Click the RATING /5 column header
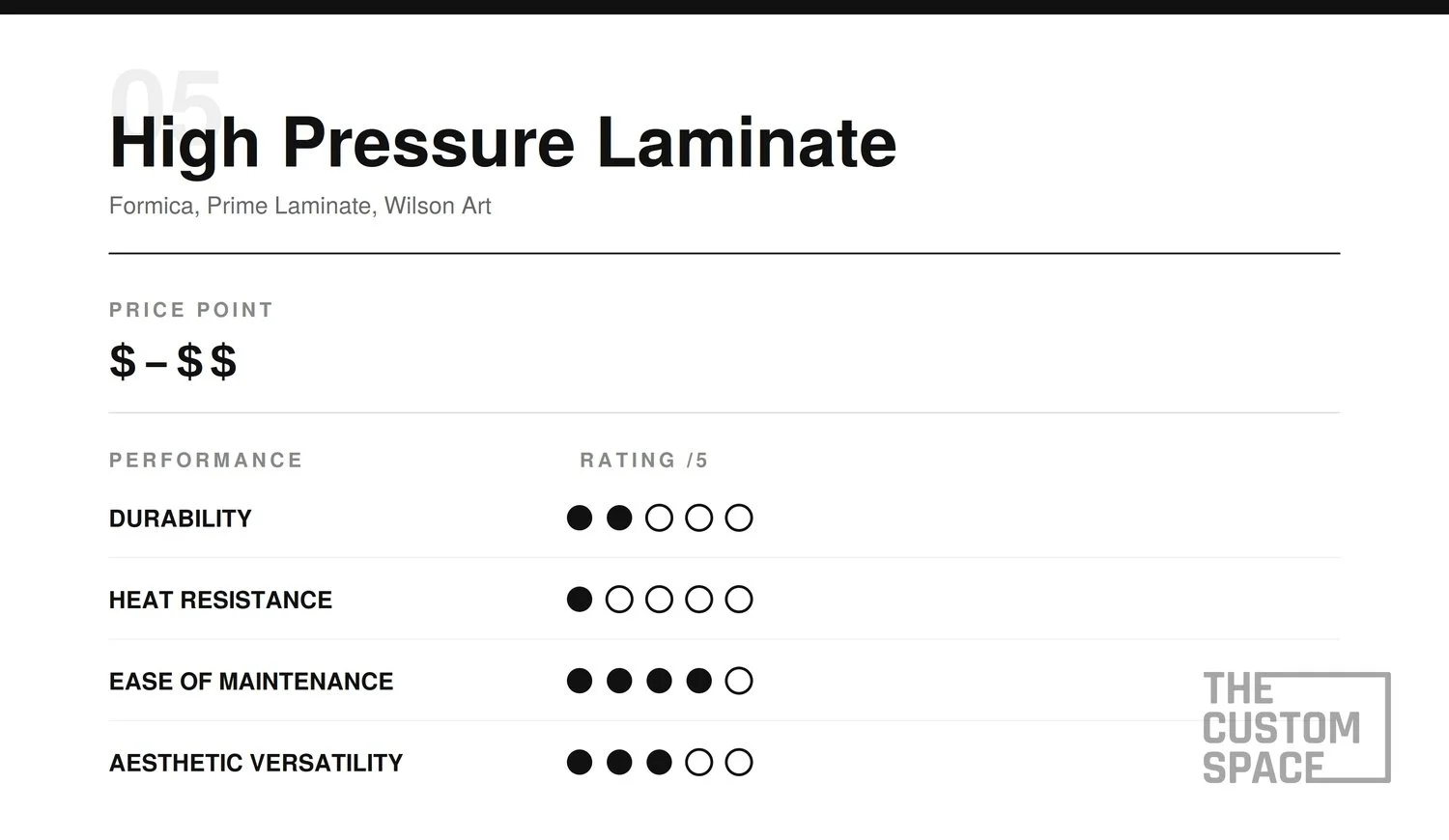 pyautogui.click(x=643, y=461)
